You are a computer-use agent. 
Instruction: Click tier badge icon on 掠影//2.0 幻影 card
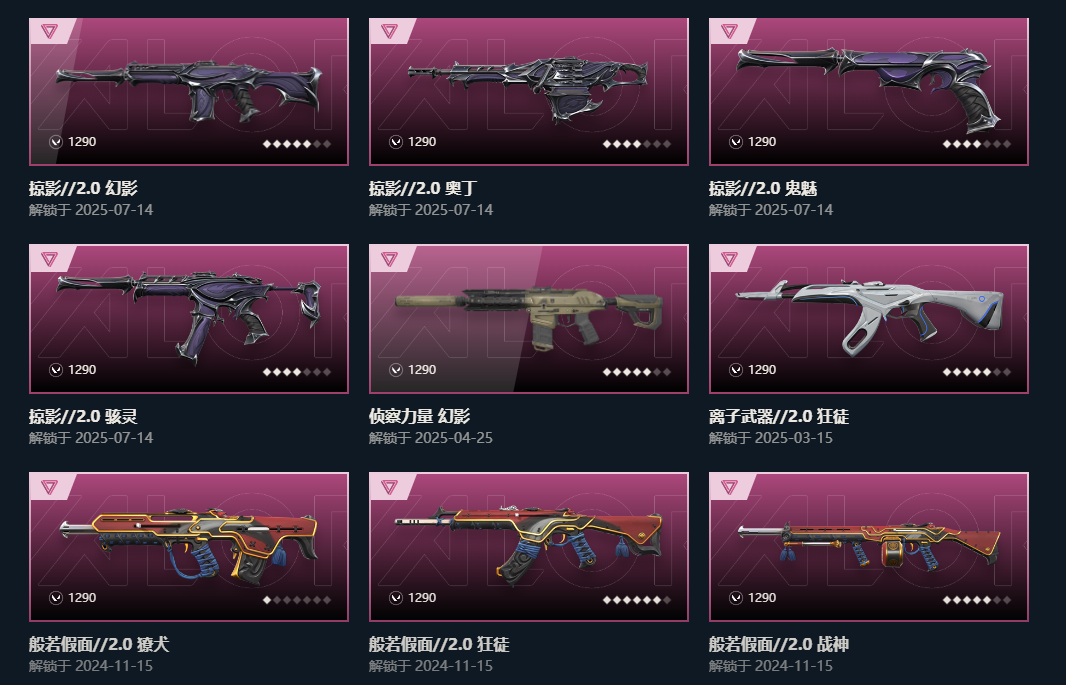[49, 31]
